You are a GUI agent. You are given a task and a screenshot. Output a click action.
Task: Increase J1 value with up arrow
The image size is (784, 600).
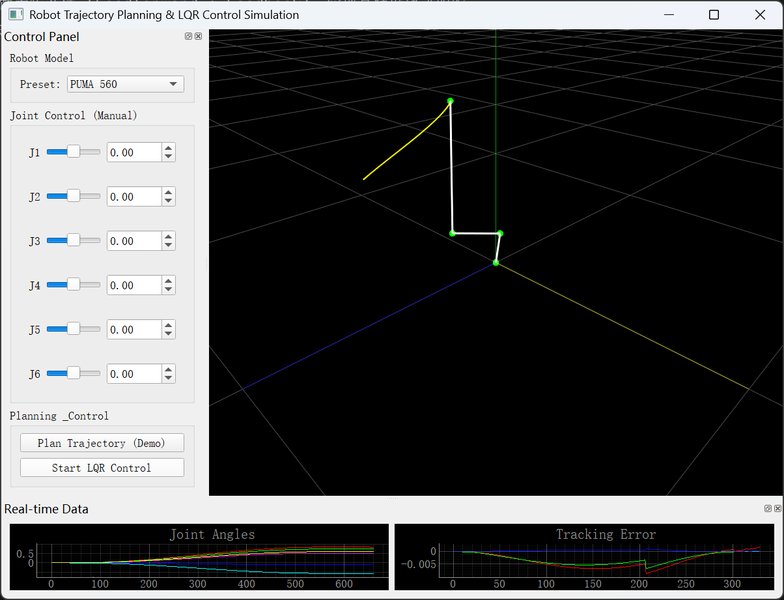pyautogui.click(x=168, y=148)
